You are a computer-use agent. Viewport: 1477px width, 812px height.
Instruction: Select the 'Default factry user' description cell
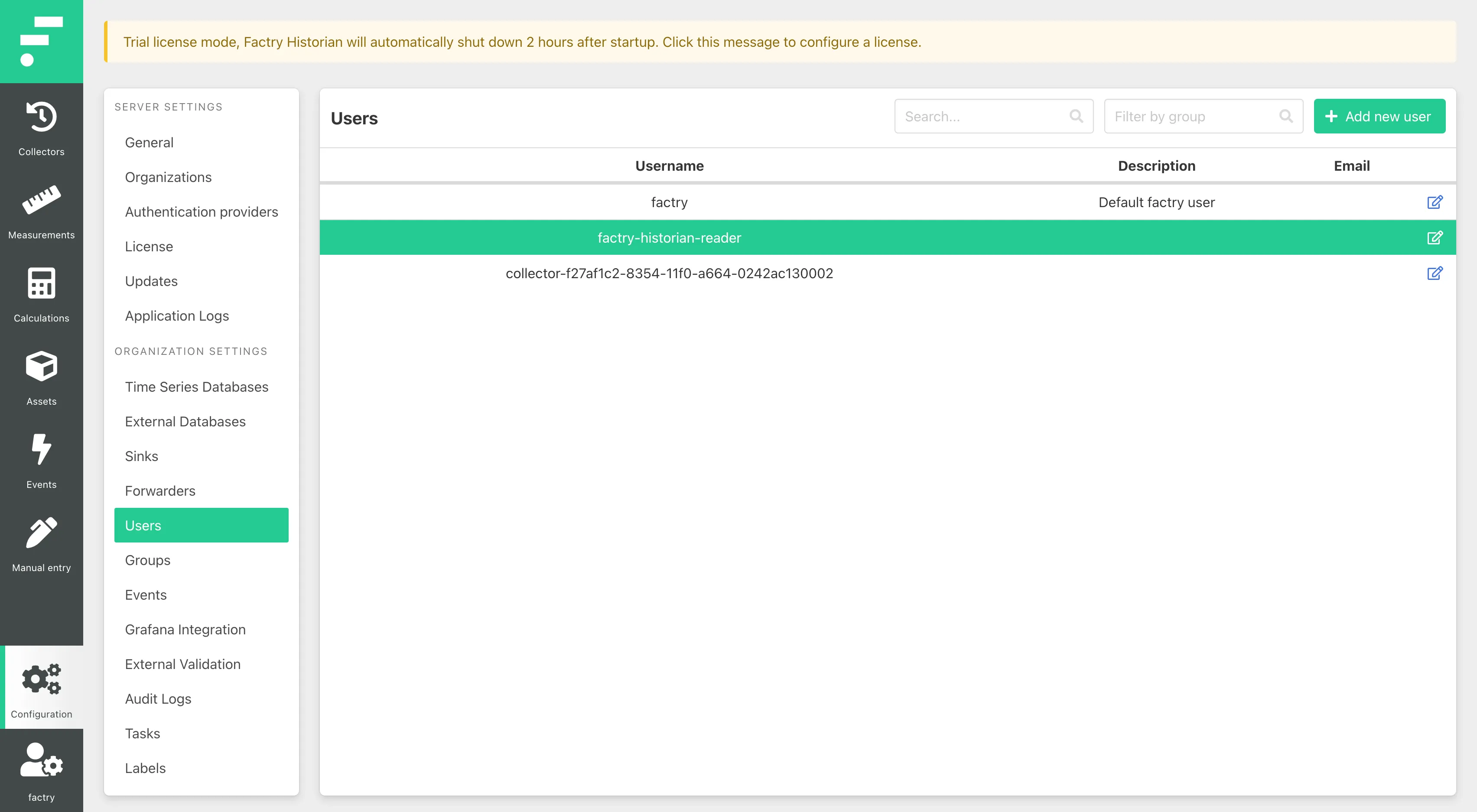coord(1156,202)
